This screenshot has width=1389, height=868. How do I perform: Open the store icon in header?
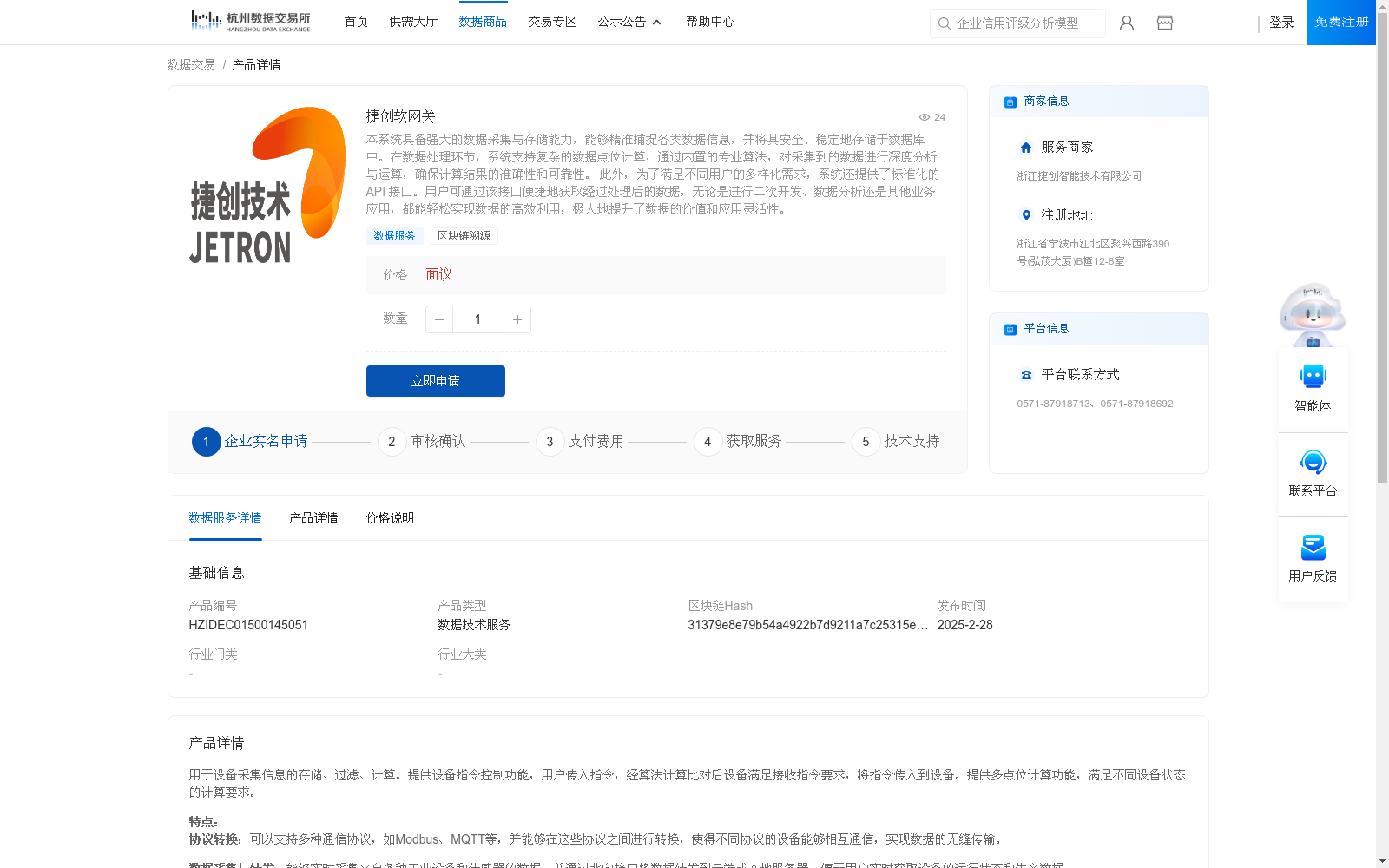[1165, 23]
